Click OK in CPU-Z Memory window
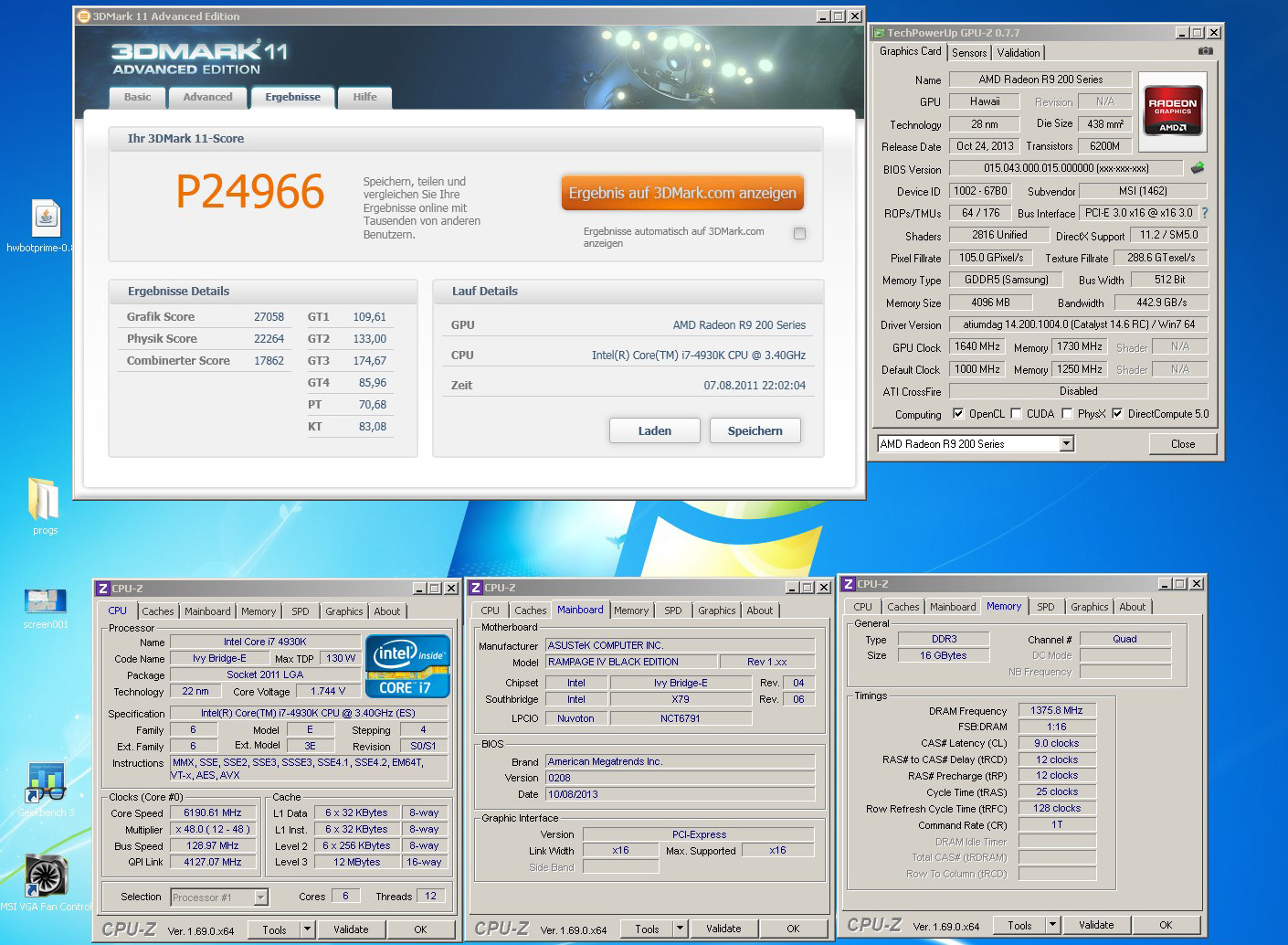The width and height of the screenshot is (1288, 945). tap(1166, 925)
